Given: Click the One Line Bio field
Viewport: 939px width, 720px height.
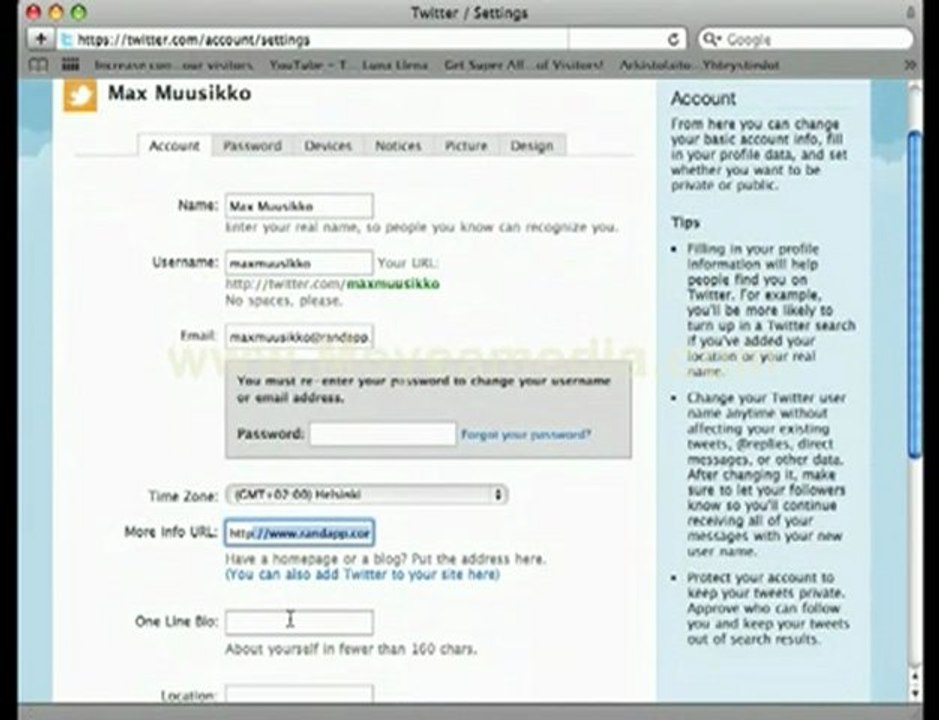Looking at the screenshot, I should tap(299, 622).
